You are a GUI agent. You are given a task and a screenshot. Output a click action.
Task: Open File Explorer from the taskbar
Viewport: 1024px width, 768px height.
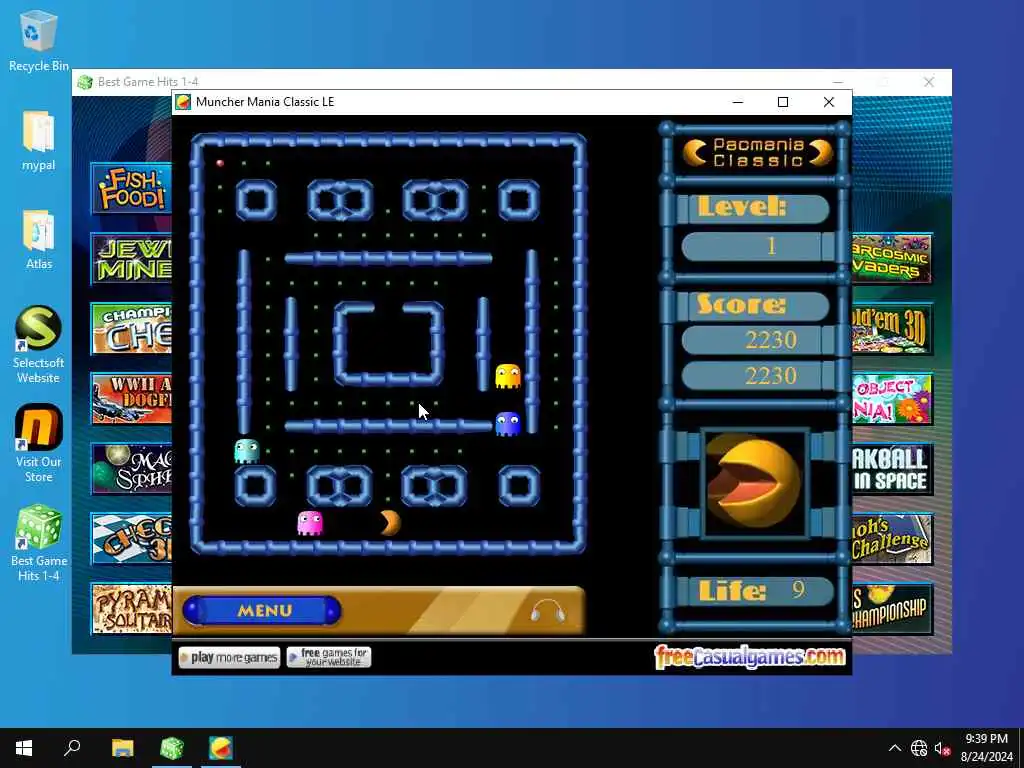pyautogui.click(x=122, y=748)
